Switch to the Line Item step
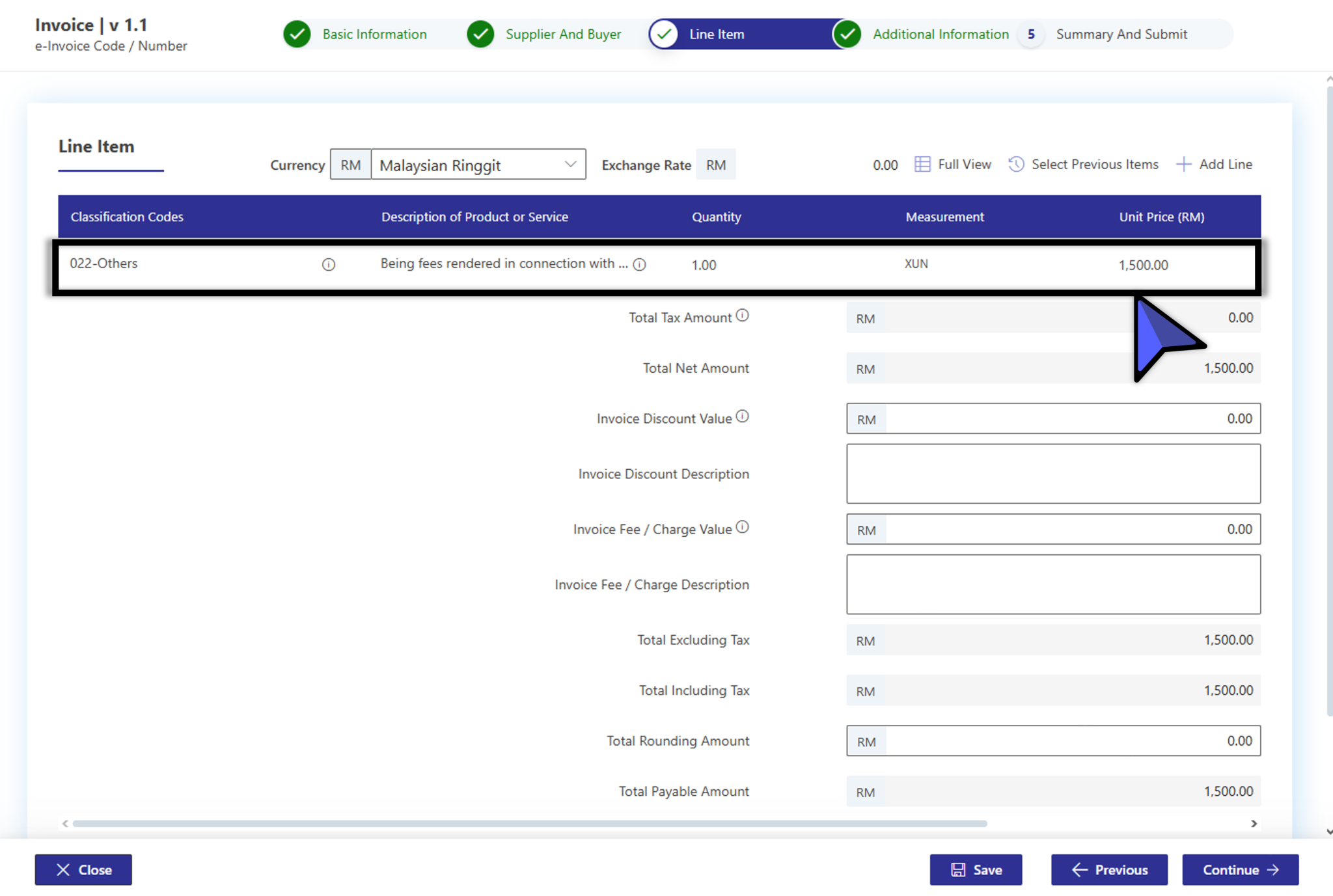This screenshot has height=896, width=1333. 716,34
